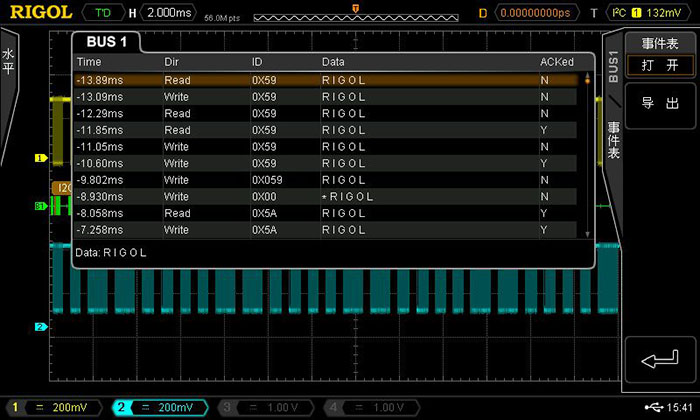Click the USB connection status icon
700x420 pixels.
coord(653,407)
